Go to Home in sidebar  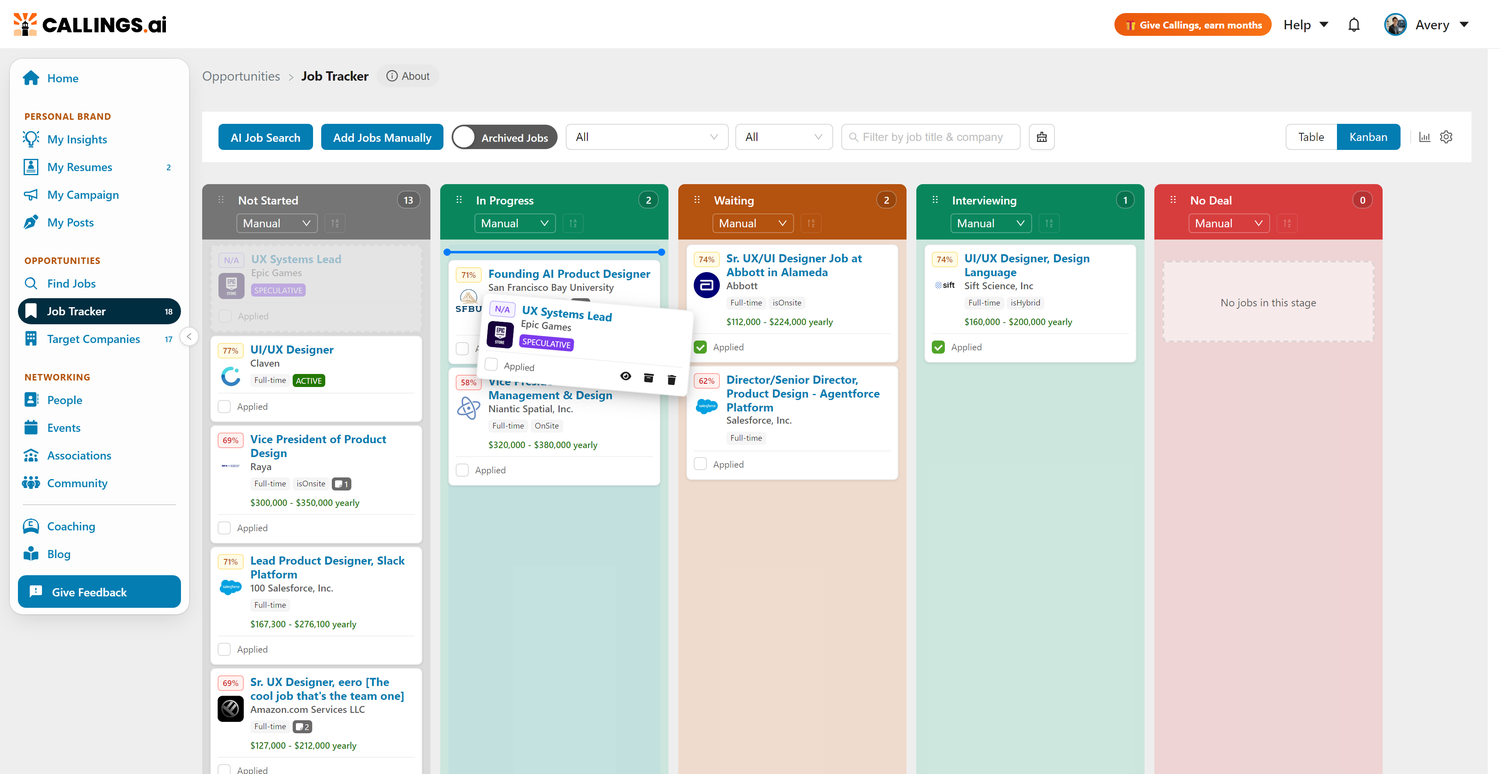(x=62, y=78)
